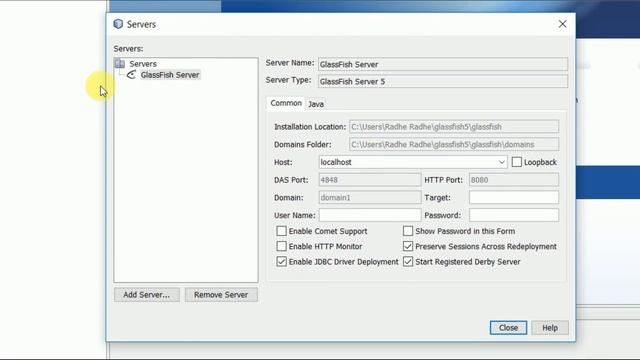The image size is (640, 360).
Task: Click the Server Type field
Action: click(443, 81)
